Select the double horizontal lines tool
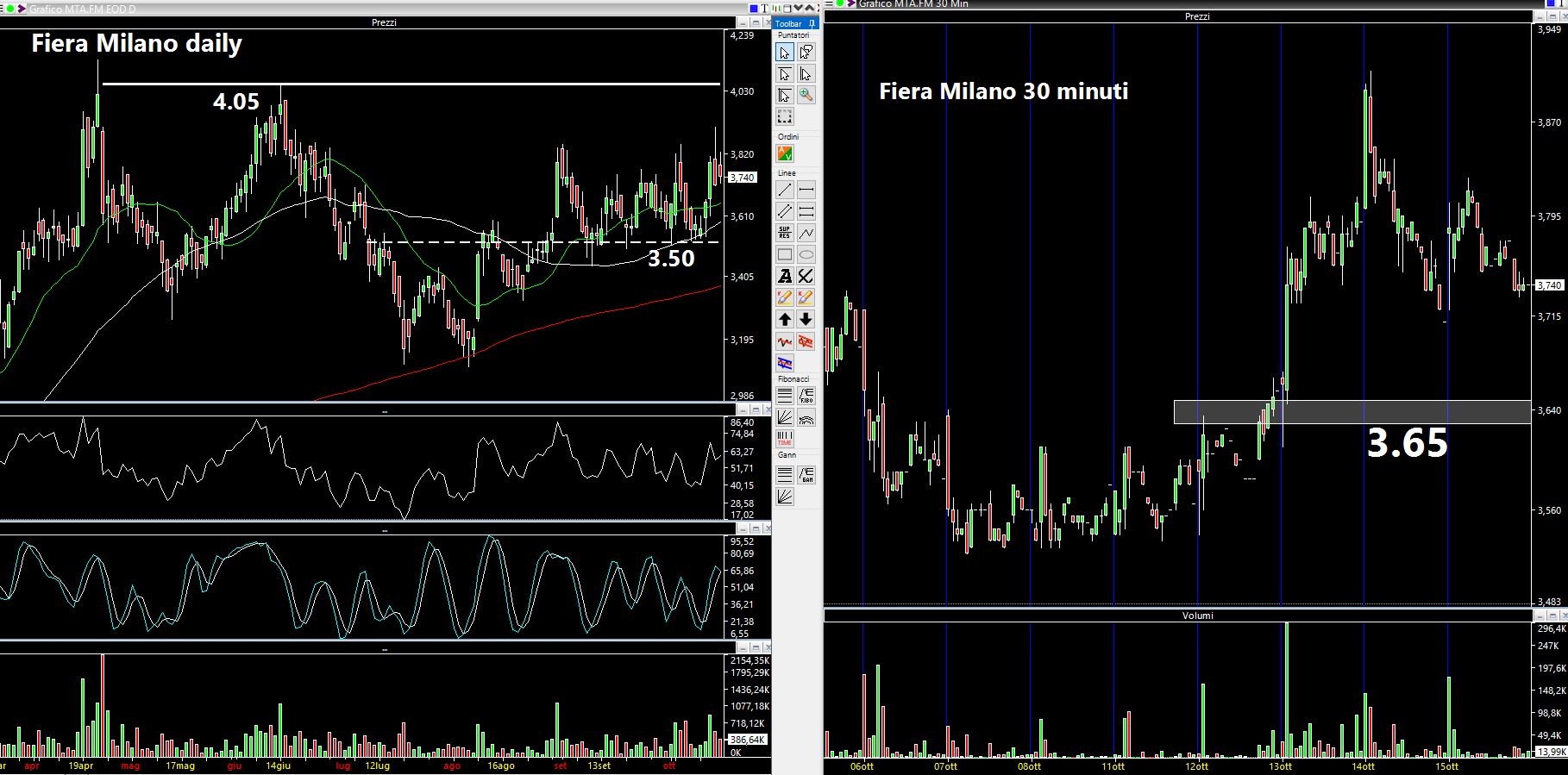Image resolution: width=1568 pixels, height=775 pixels. (806, 211)
